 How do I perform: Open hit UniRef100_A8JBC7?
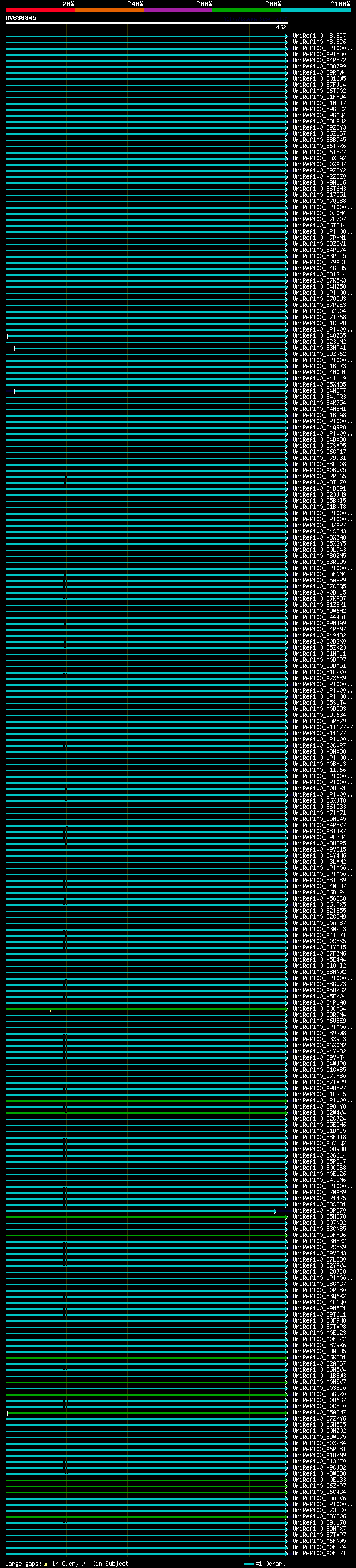[x=319, y=36]
